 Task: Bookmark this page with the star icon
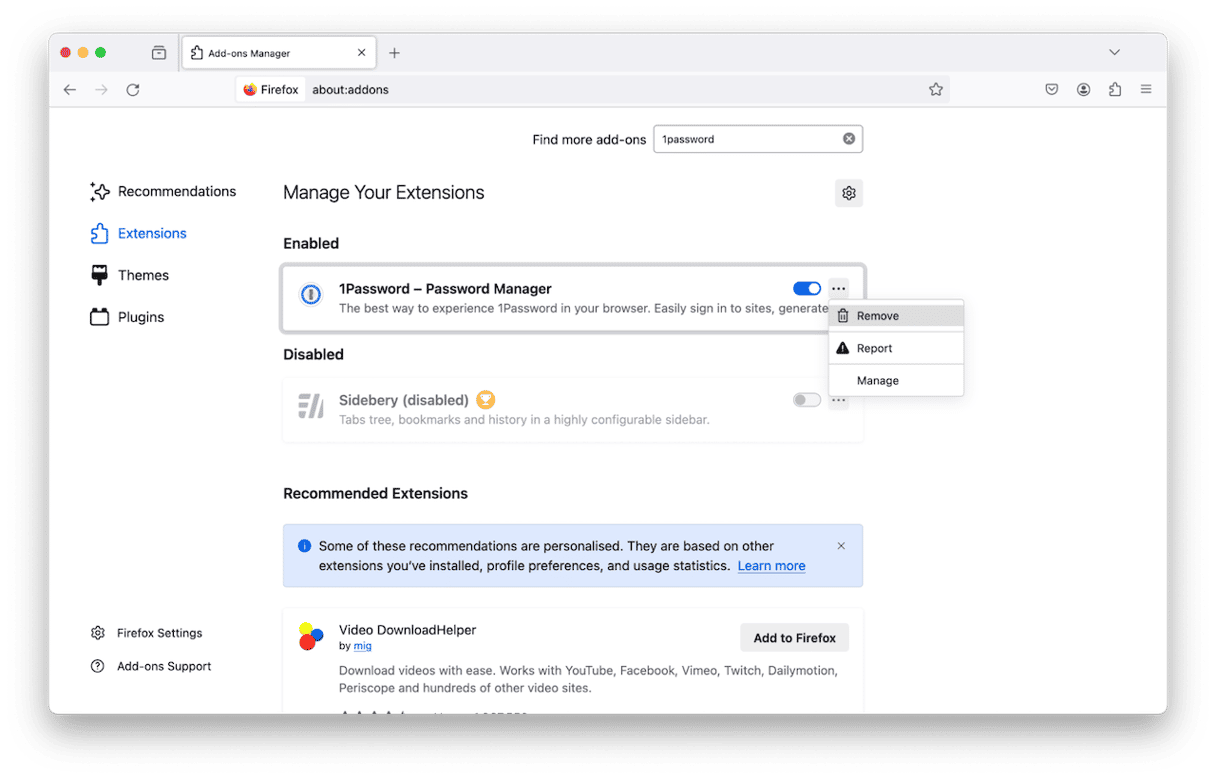[x=936, y=90]
